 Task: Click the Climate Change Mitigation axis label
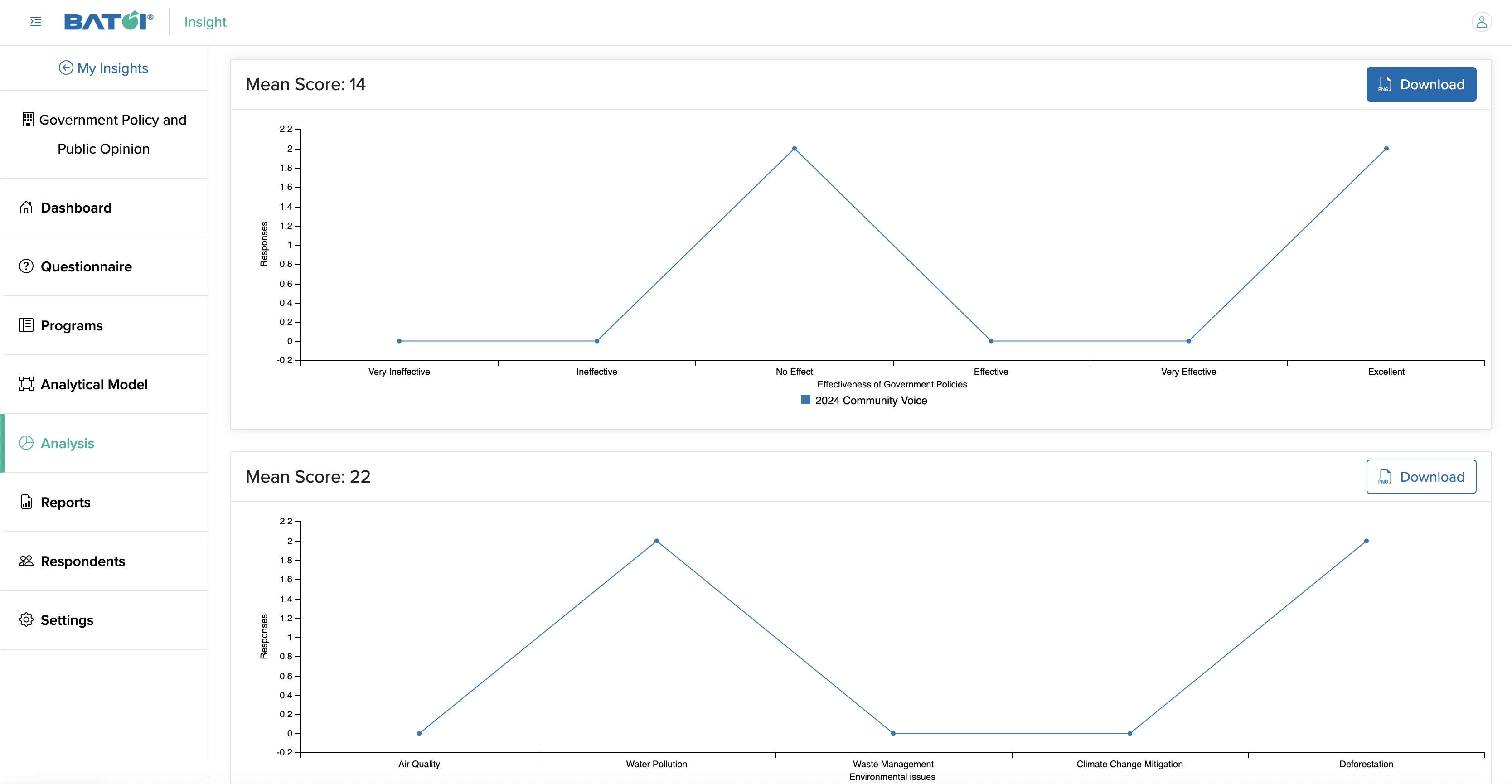[1129, 764]
